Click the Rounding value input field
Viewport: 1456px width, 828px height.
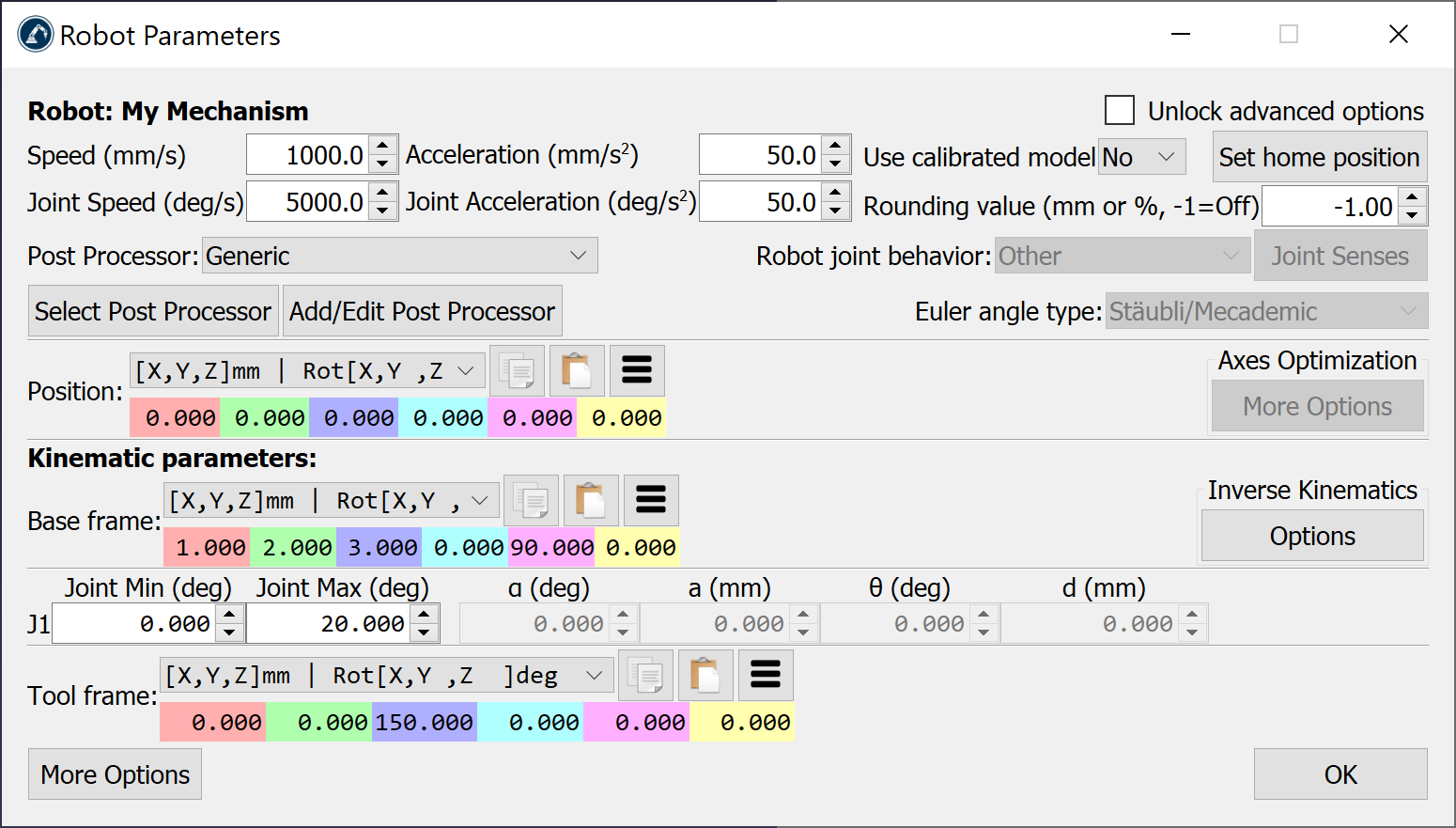[x=1329, y=207]
